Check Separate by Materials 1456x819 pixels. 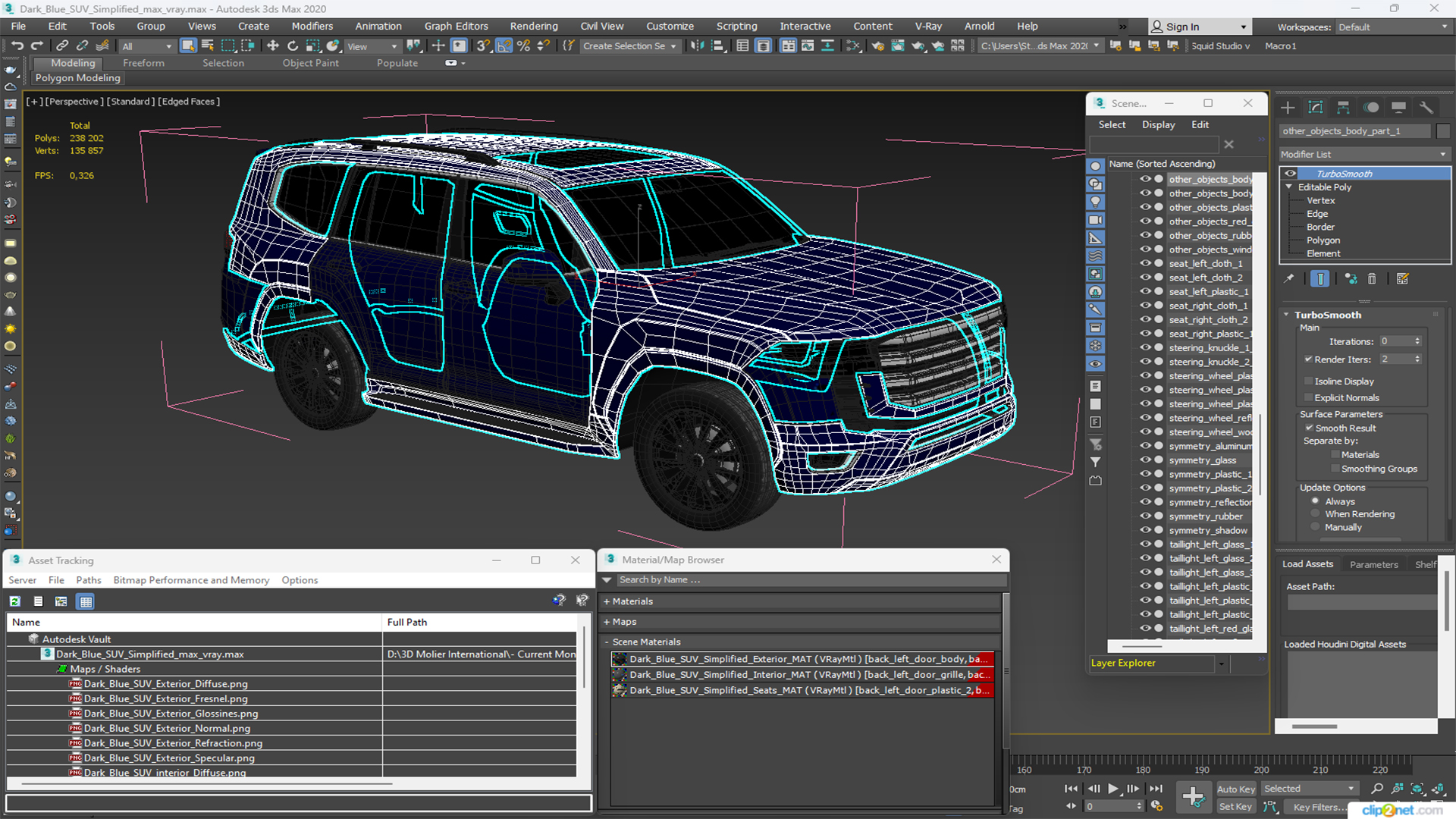1335,455
